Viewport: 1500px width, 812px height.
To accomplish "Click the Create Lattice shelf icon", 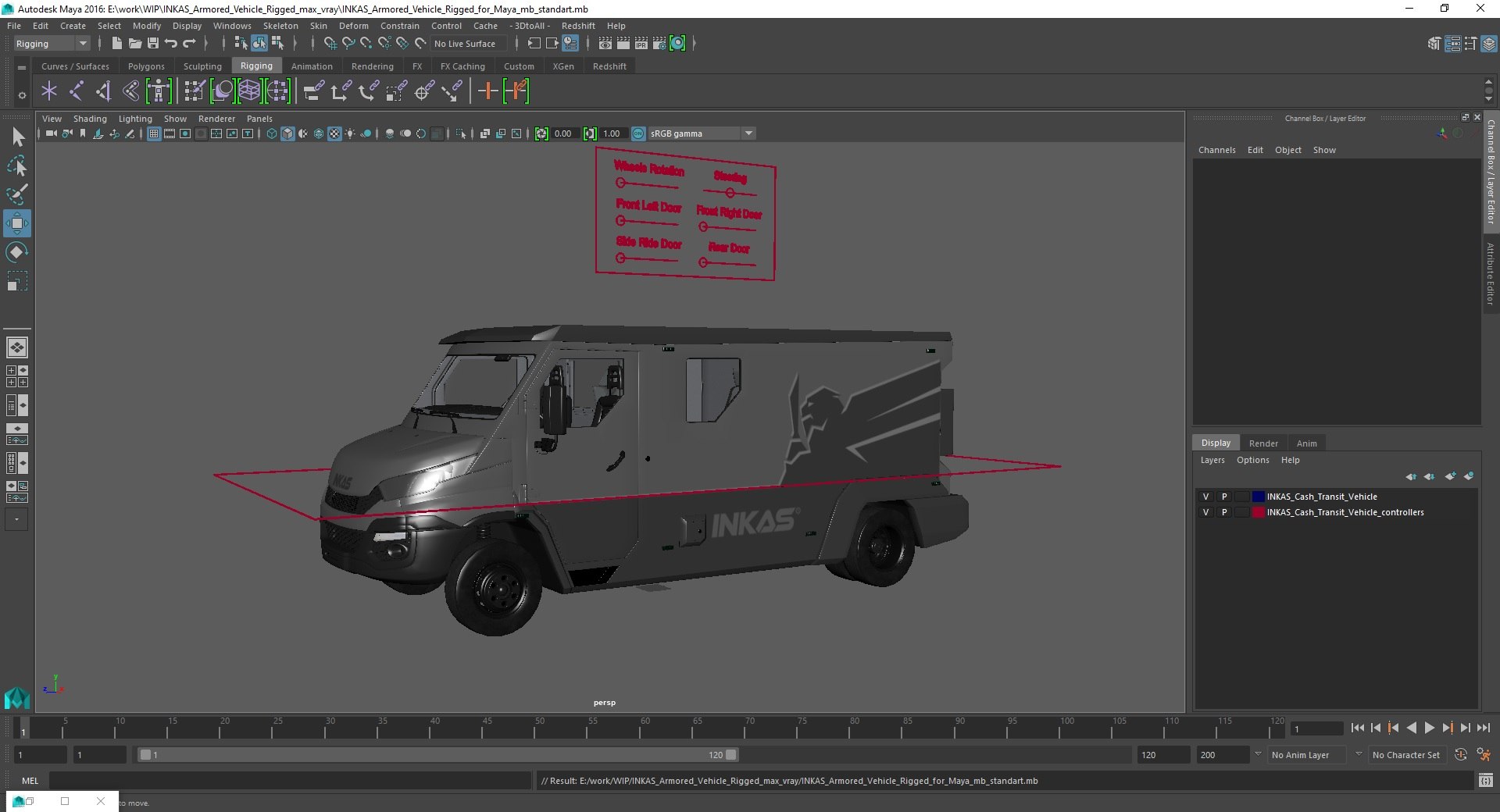I will pyautogui.click(x=250, y=91).
